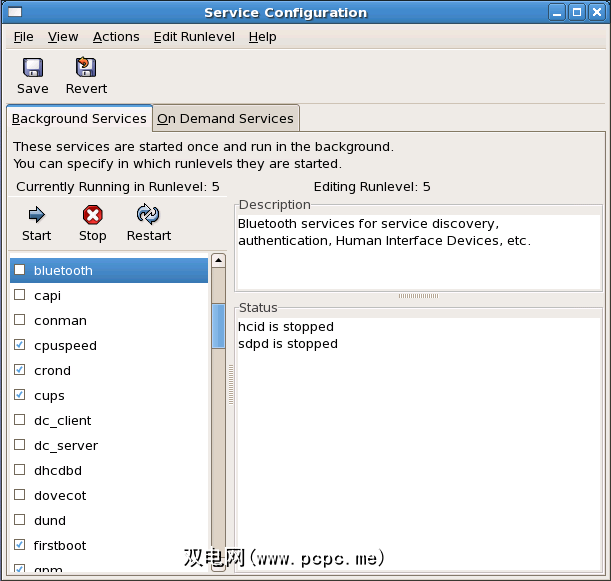Enable the bluetooth service checkbox
This screenshot has width=611, height=581.
(20, 270)
